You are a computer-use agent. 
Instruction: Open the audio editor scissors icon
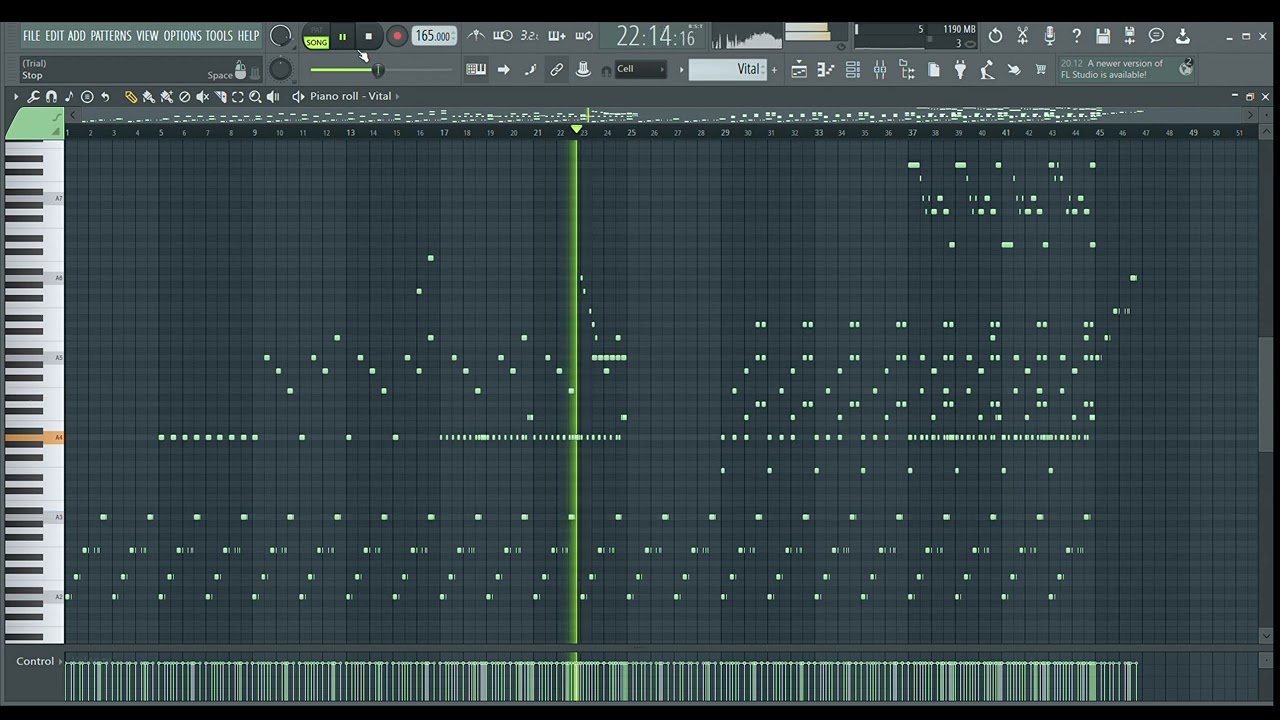coord(1023,36)
